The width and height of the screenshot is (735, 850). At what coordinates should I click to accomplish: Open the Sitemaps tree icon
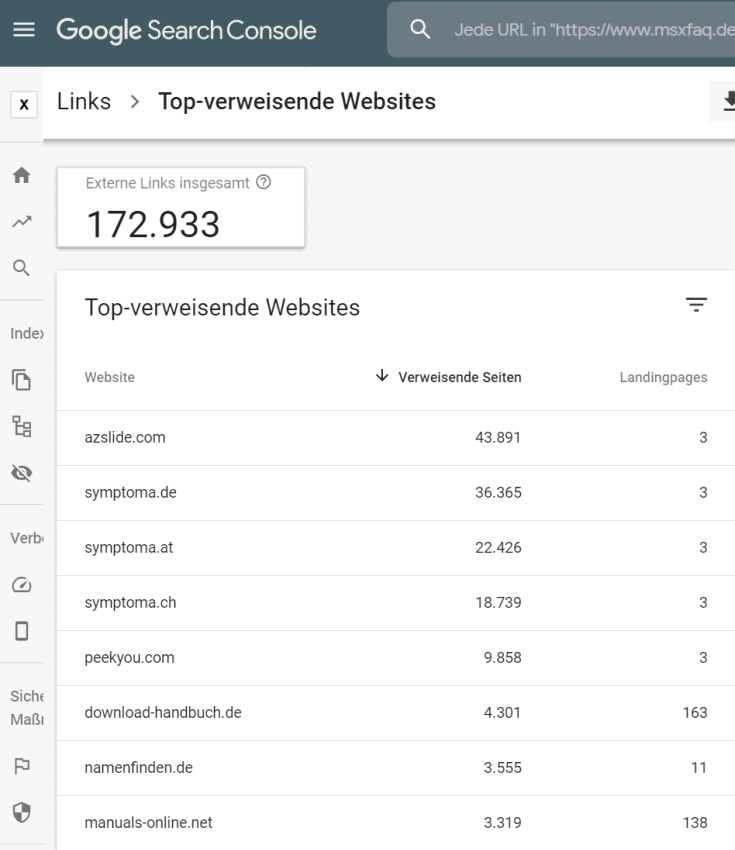(x=22, y=427)
